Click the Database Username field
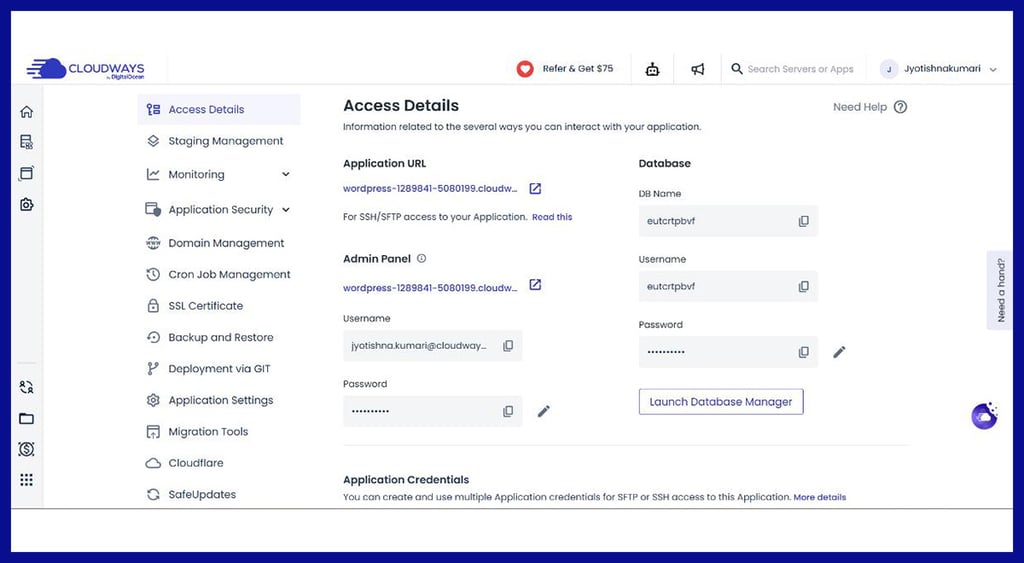 (x=728, y=287)
